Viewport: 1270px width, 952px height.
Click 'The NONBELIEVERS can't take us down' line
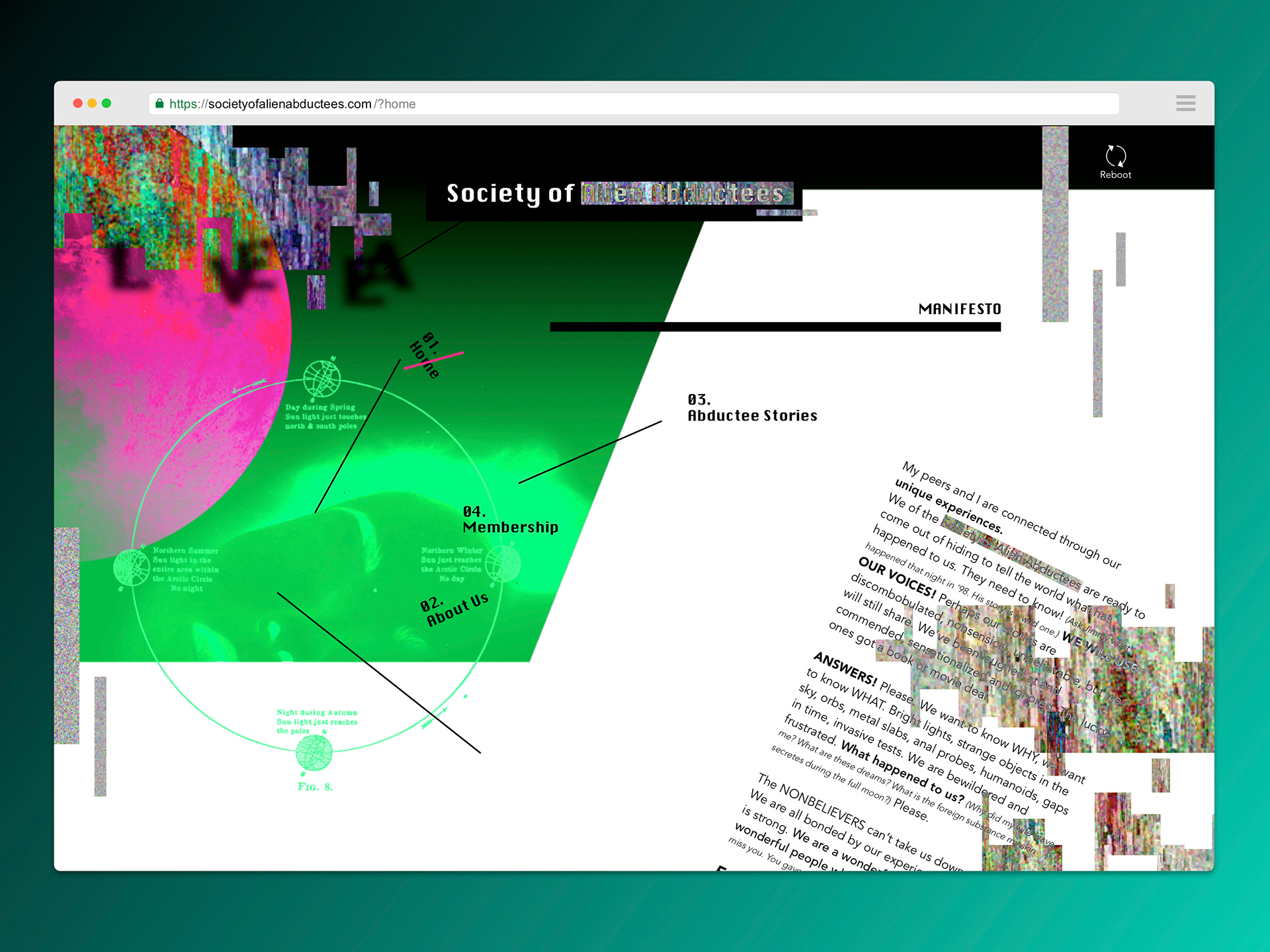pos(861,822)
